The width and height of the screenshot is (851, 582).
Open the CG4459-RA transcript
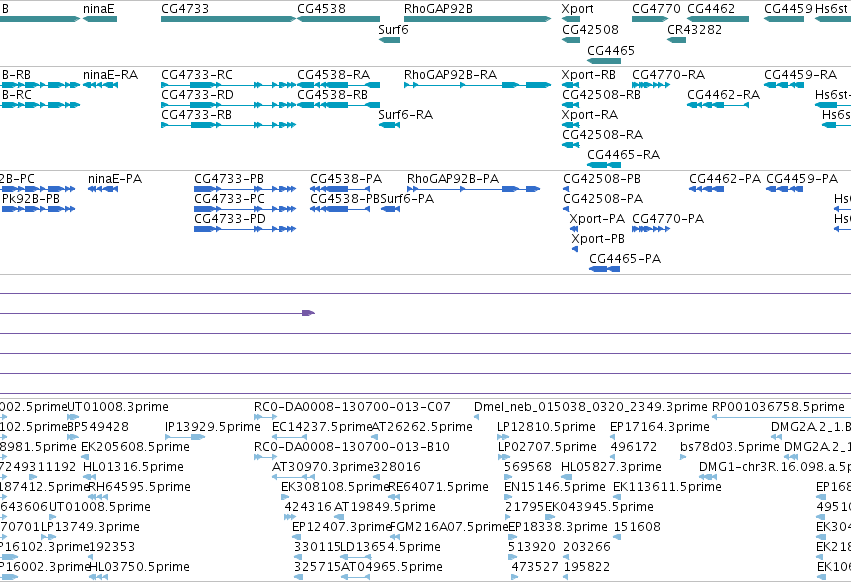click(x=784, y=85)
